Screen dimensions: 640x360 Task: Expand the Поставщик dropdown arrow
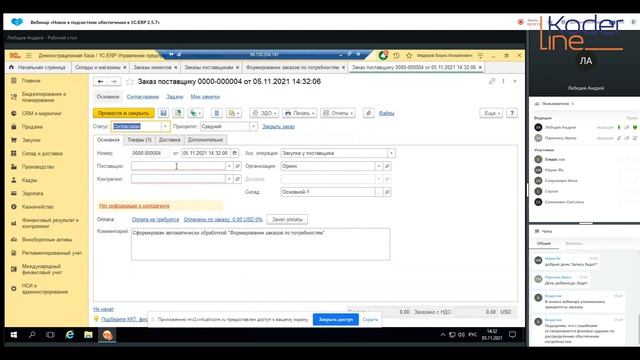pyautogui.click(x=229, y=166)
